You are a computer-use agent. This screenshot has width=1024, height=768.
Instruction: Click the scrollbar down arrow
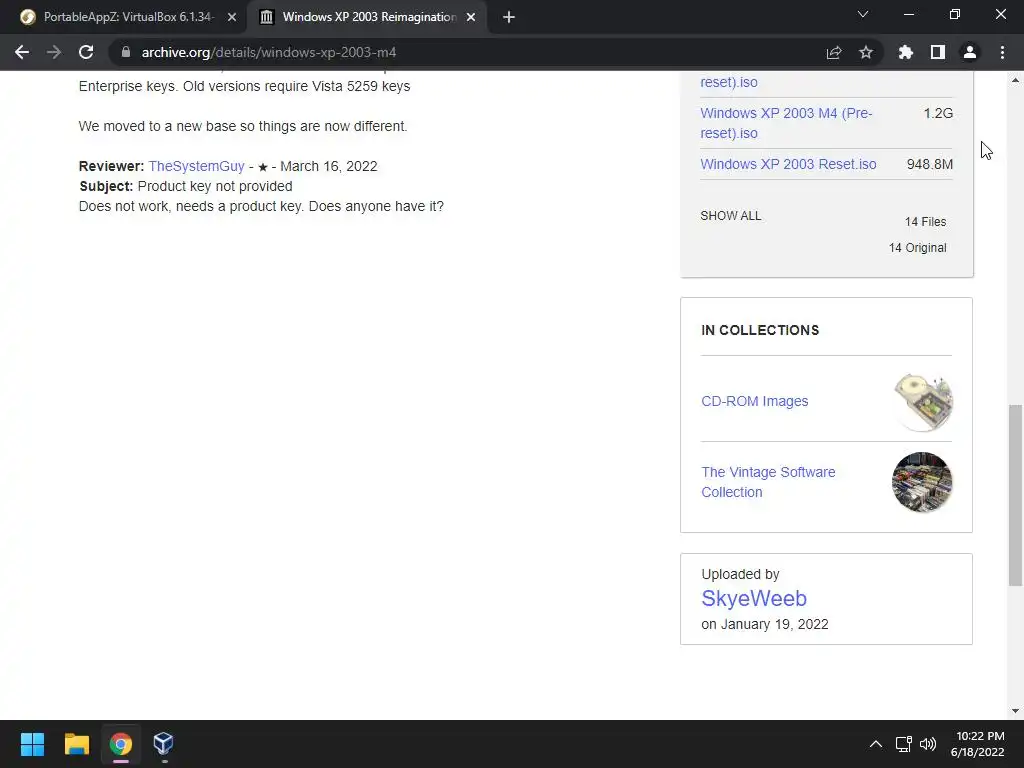pos(1015,711)
